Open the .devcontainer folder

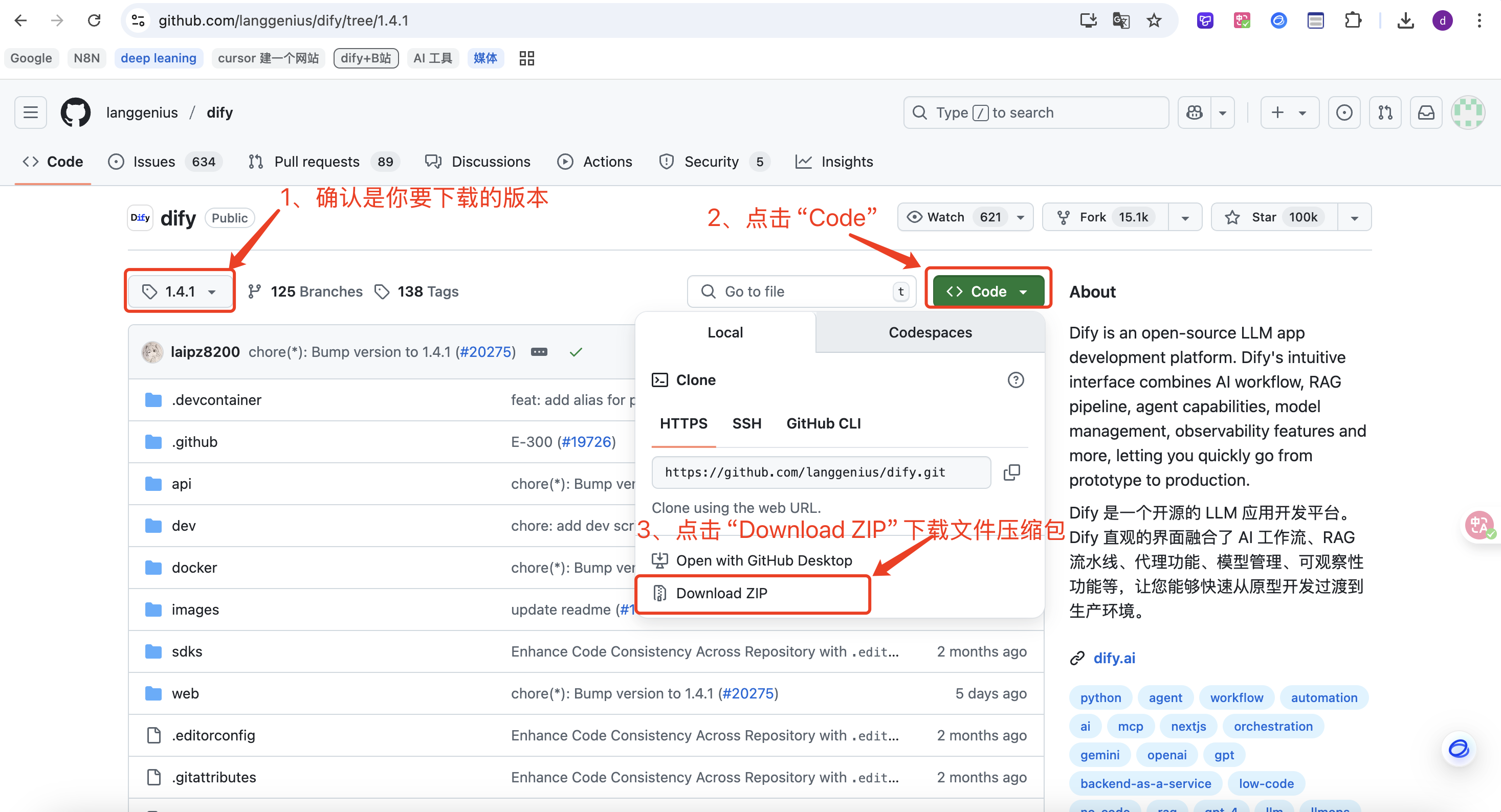[216, 400]
